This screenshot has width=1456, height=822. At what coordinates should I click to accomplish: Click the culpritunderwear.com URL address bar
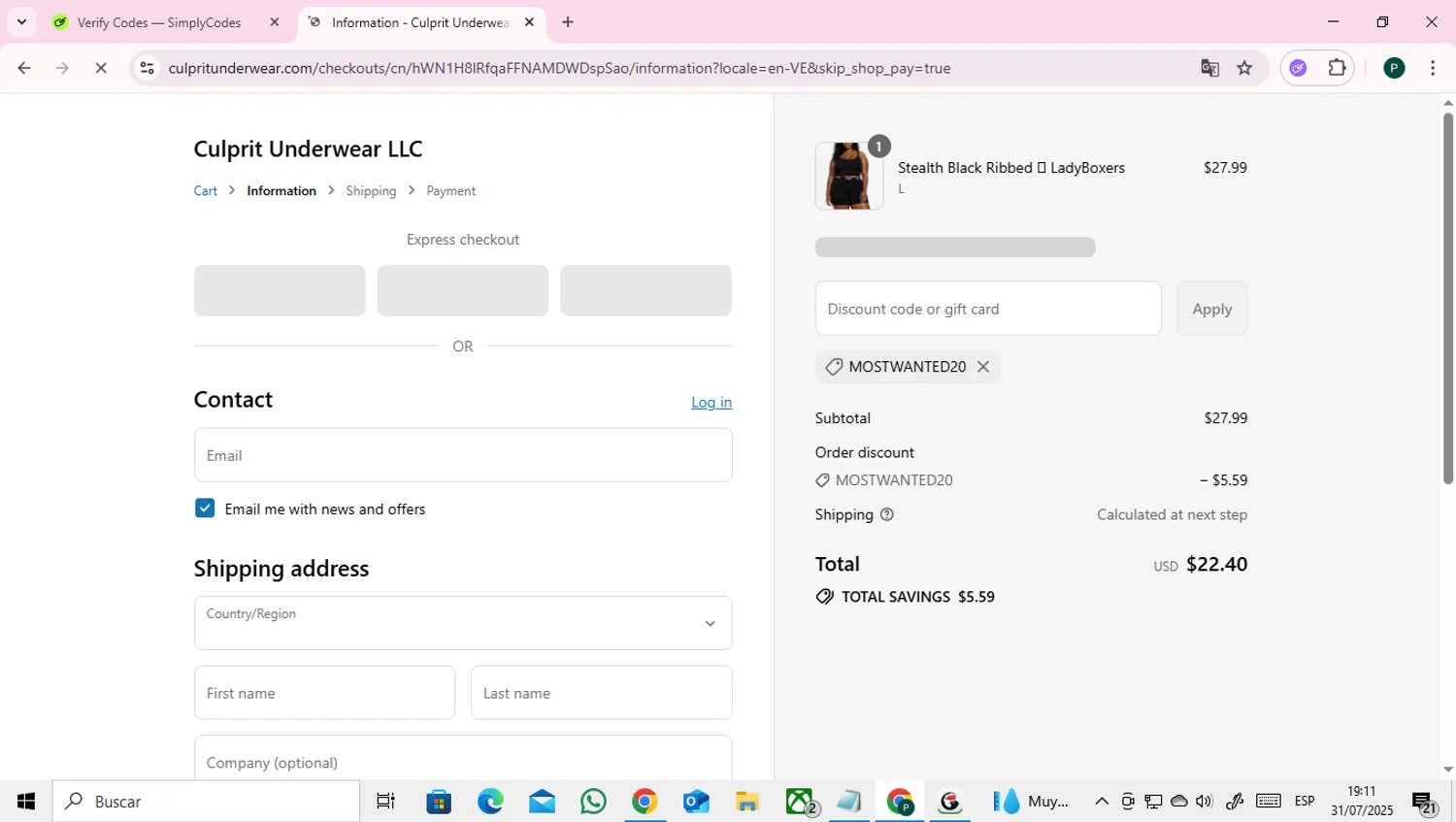559,68
